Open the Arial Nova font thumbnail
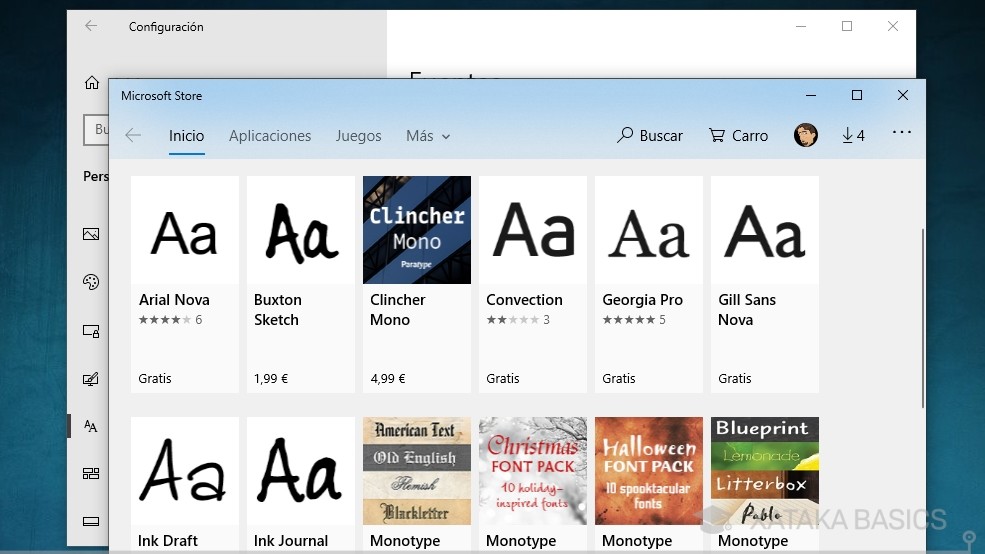Viewport: 985px width, 554px height. pyautogui.click(x=185, y=230)
